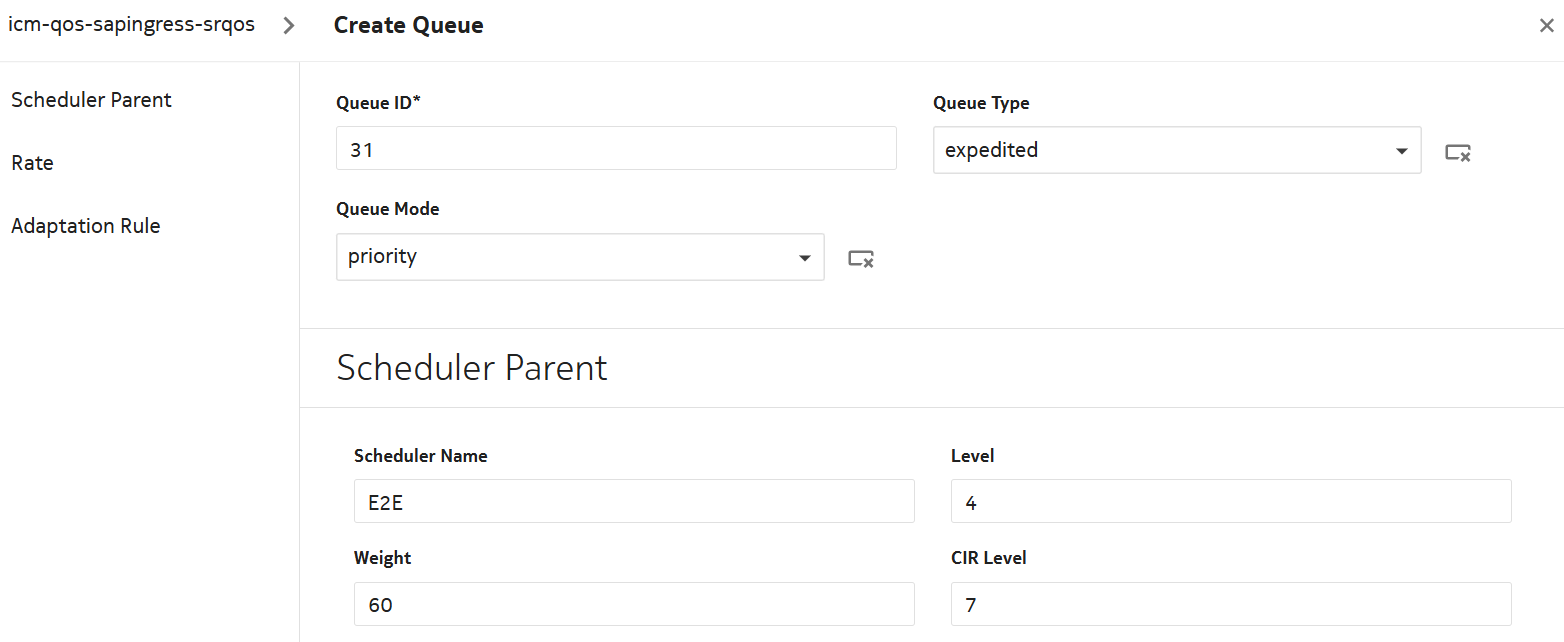This screenshot has width=1564, height=642.
Task: Clear the Queue Type selection icon
Action: pyautogui.click(x=1457, y=152)
